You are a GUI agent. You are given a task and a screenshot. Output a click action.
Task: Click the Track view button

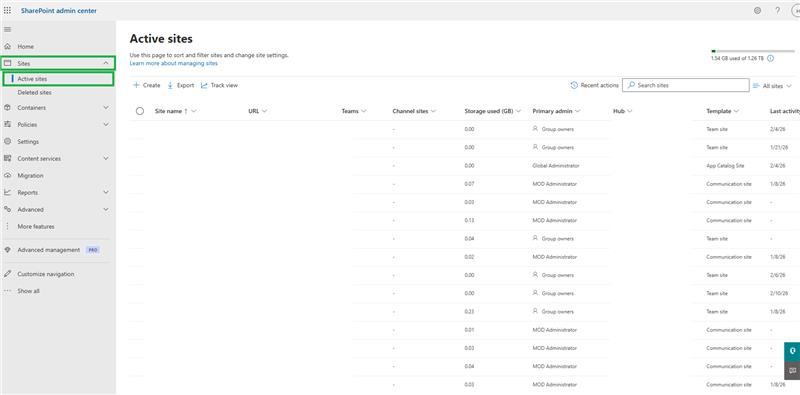coord(219,85)
